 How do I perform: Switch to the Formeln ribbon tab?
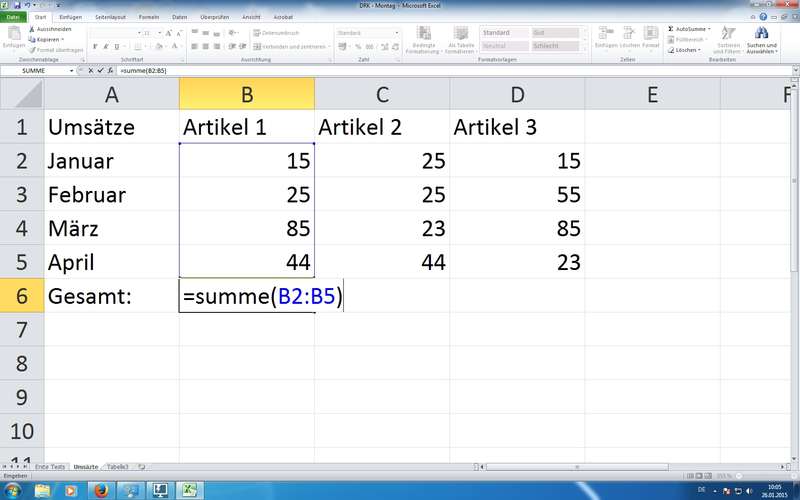click(x=150, y=17)
